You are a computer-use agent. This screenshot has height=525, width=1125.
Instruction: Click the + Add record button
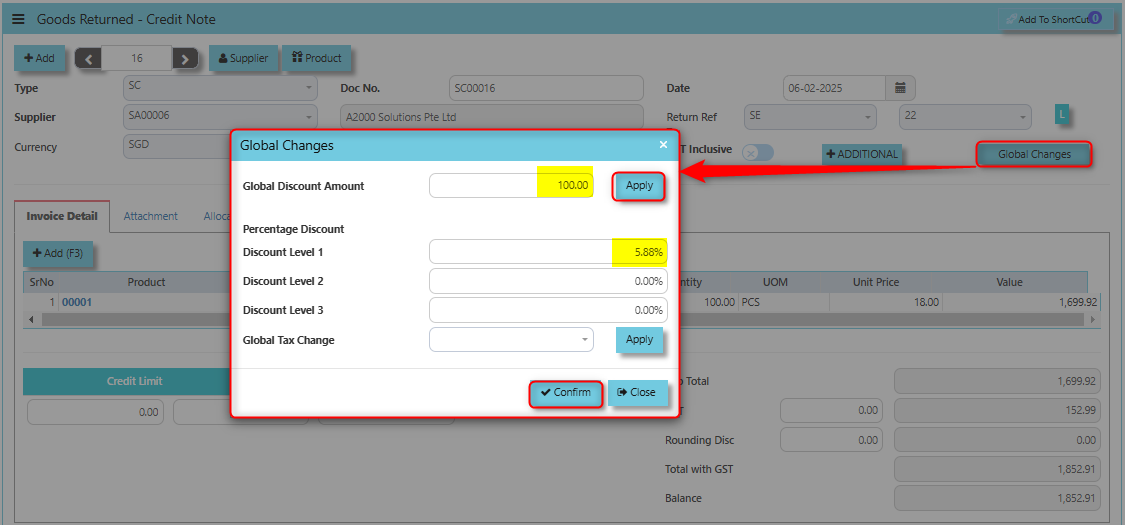pyautogui.click(x=39, y=58)
